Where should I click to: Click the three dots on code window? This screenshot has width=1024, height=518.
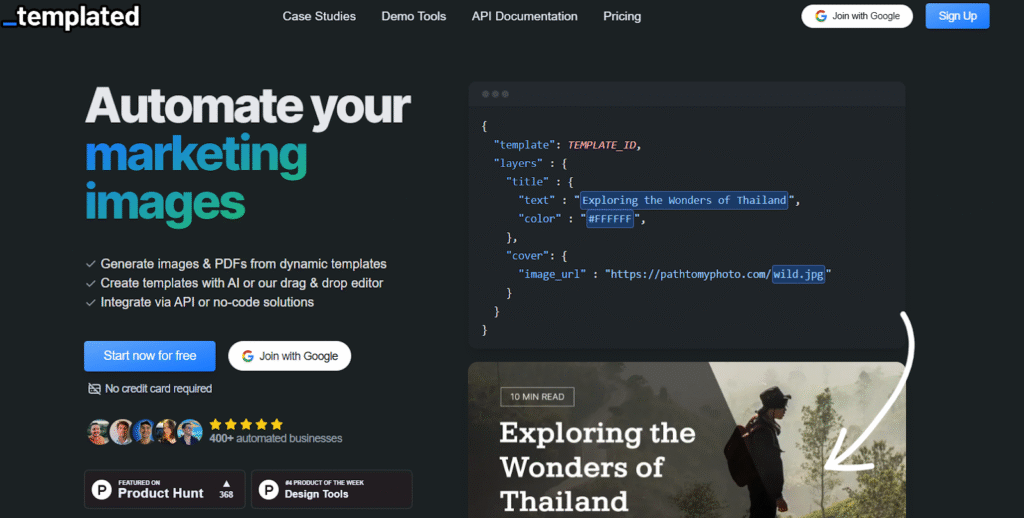[x=495, y=94]
